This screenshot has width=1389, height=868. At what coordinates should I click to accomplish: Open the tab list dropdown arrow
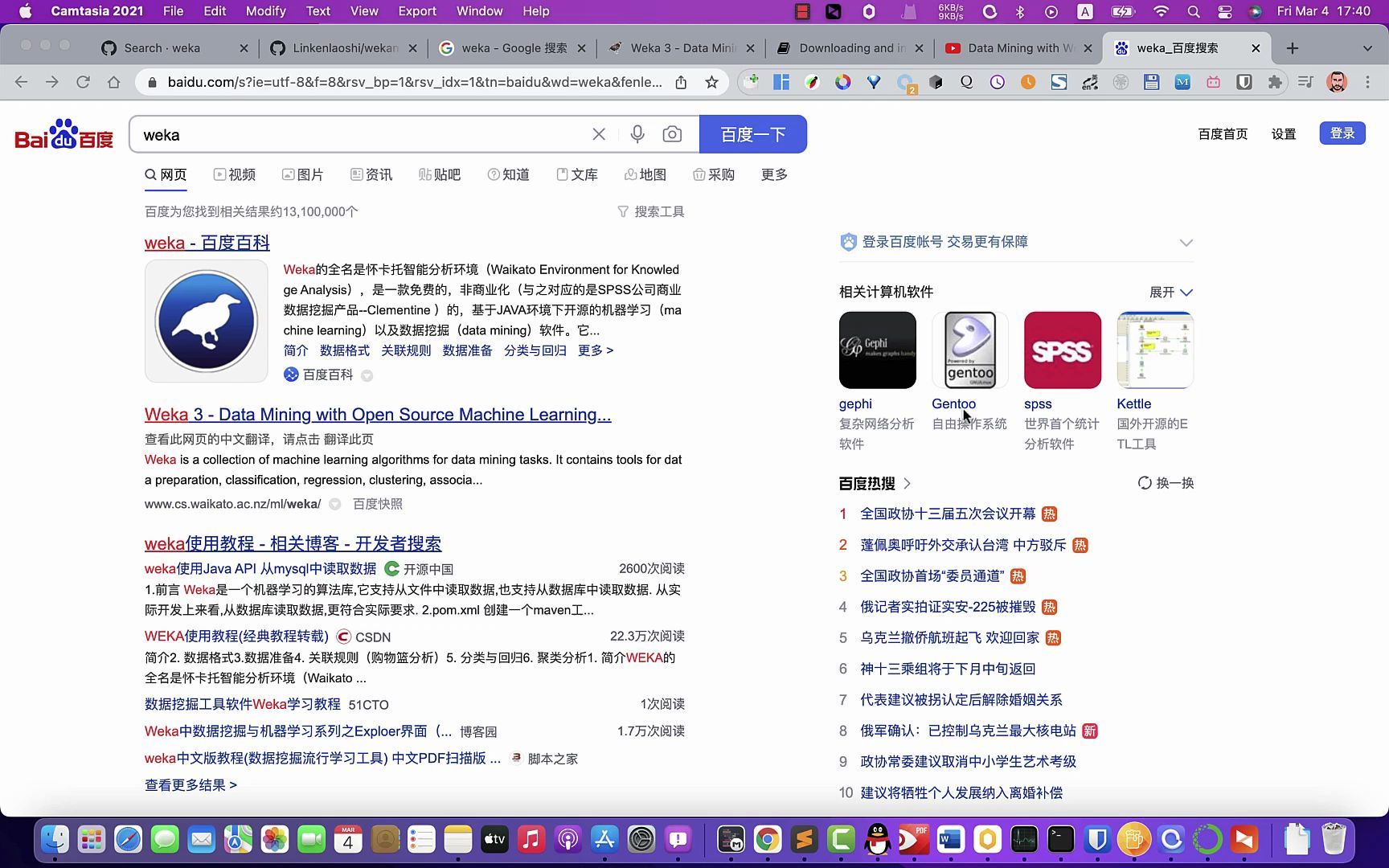coord(1367,48)
